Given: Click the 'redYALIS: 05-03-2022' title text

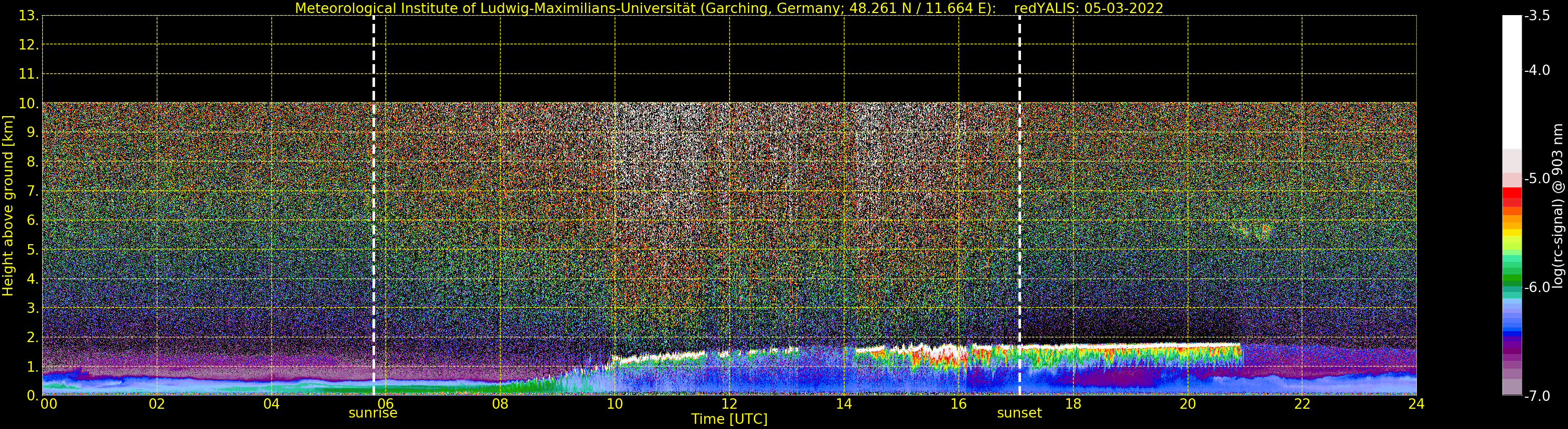Looking at the screenshot, I should point(1088,8).
